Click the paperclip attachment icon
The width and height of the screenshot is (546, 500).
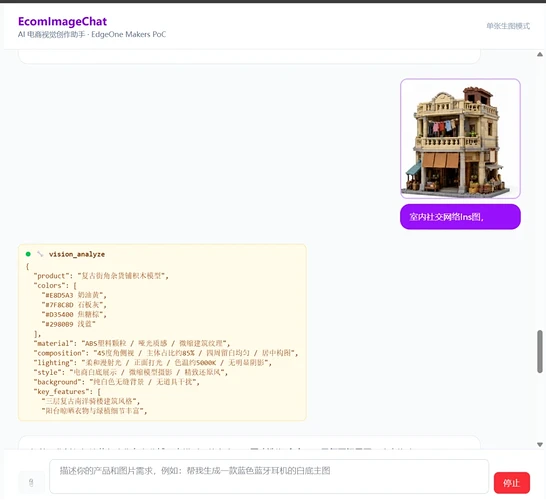click(31, 482)
